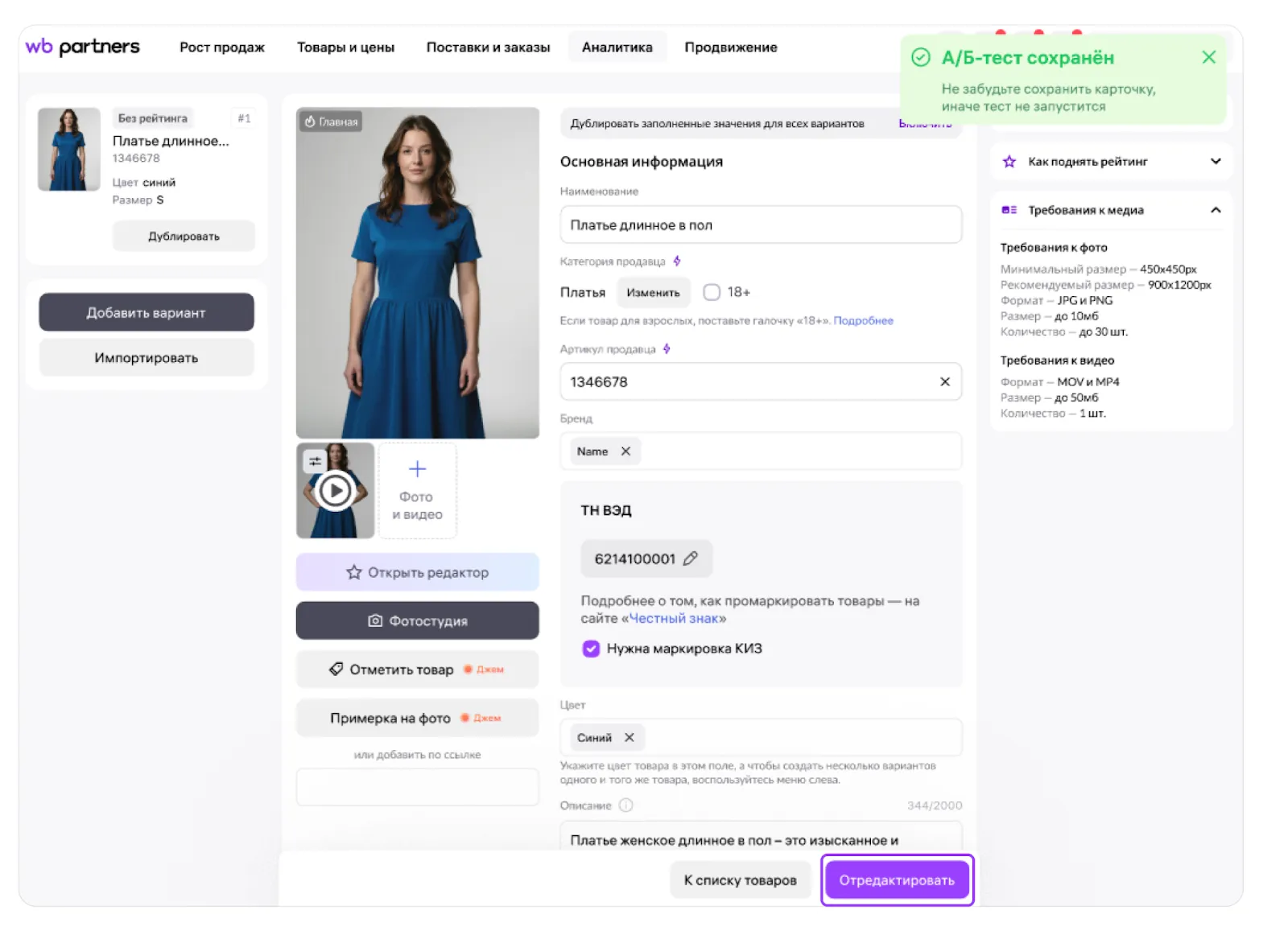Play the video thumbnail of the dress
This screenshot has width=1288, height=931.
tap(335, 490)
